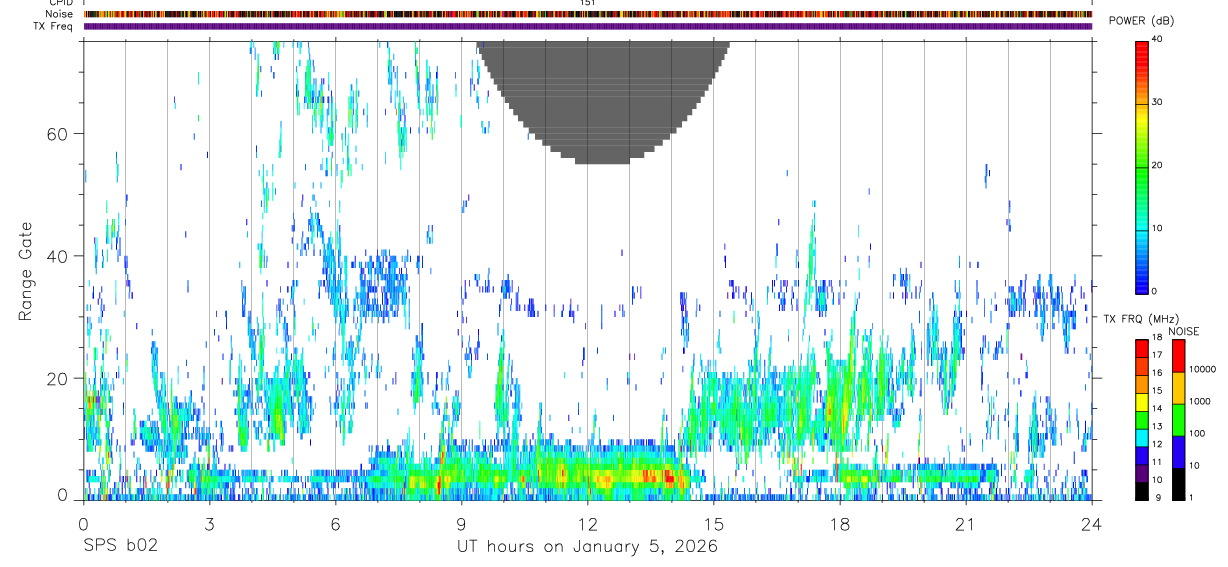
Task: Click the '30' tick on the POWER color bar
Action: (1157, 103)
